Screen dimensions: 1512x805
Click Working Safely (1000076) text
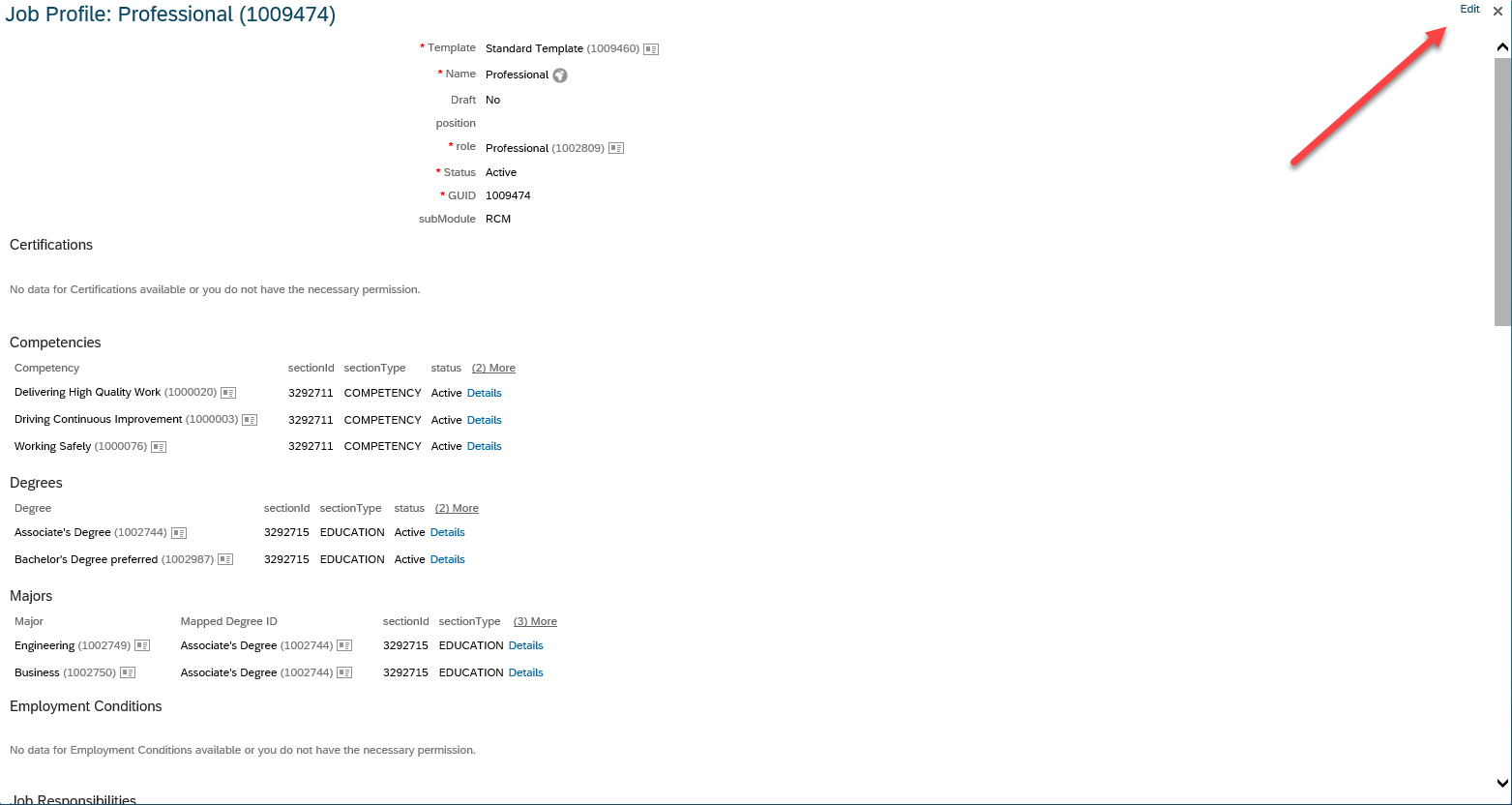coord(81,446)
